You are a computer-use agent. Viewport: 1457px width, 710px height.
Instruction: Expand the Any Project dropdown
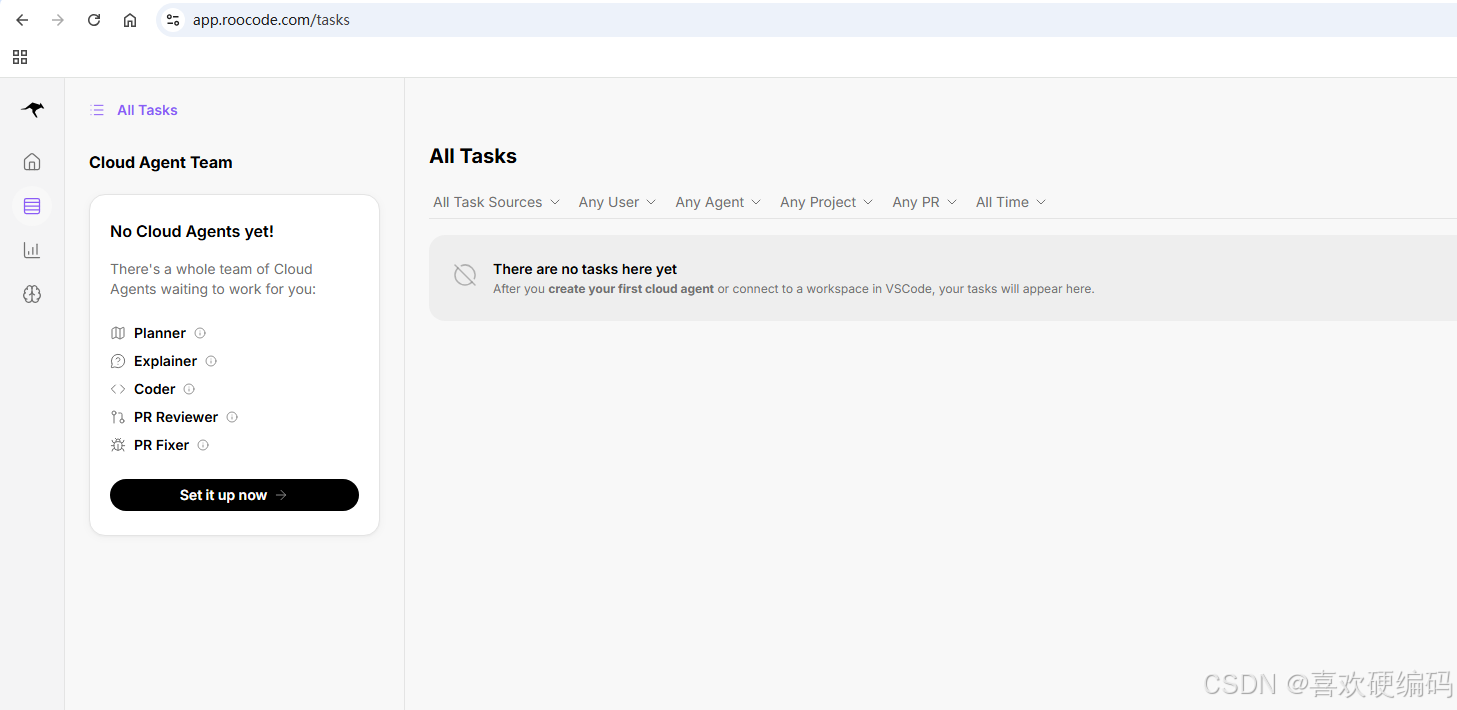click(x=827, y=202)
